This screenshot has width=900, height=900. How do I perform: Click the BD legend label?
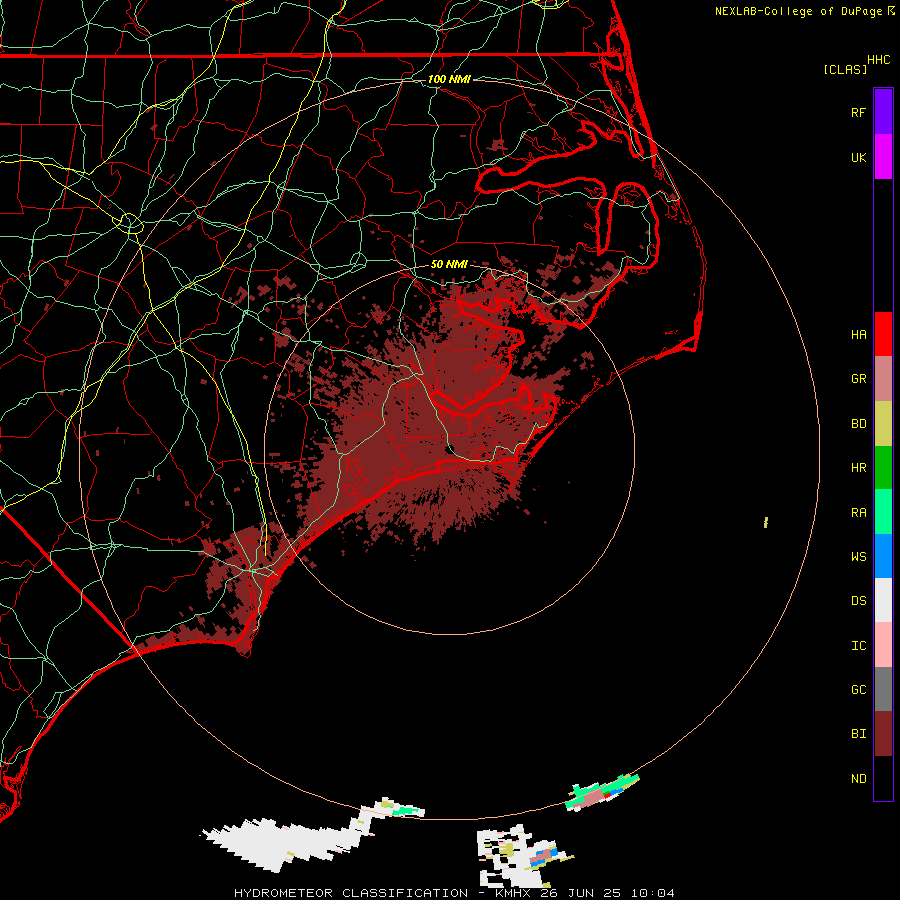point(858,424)
